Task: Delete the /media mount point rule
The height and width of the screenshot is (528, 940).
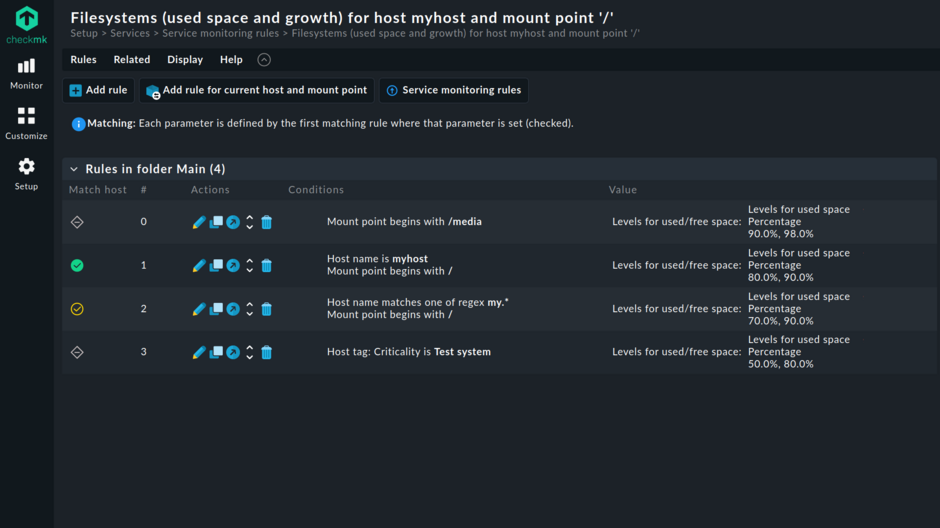Action: [x=267, y=222]
